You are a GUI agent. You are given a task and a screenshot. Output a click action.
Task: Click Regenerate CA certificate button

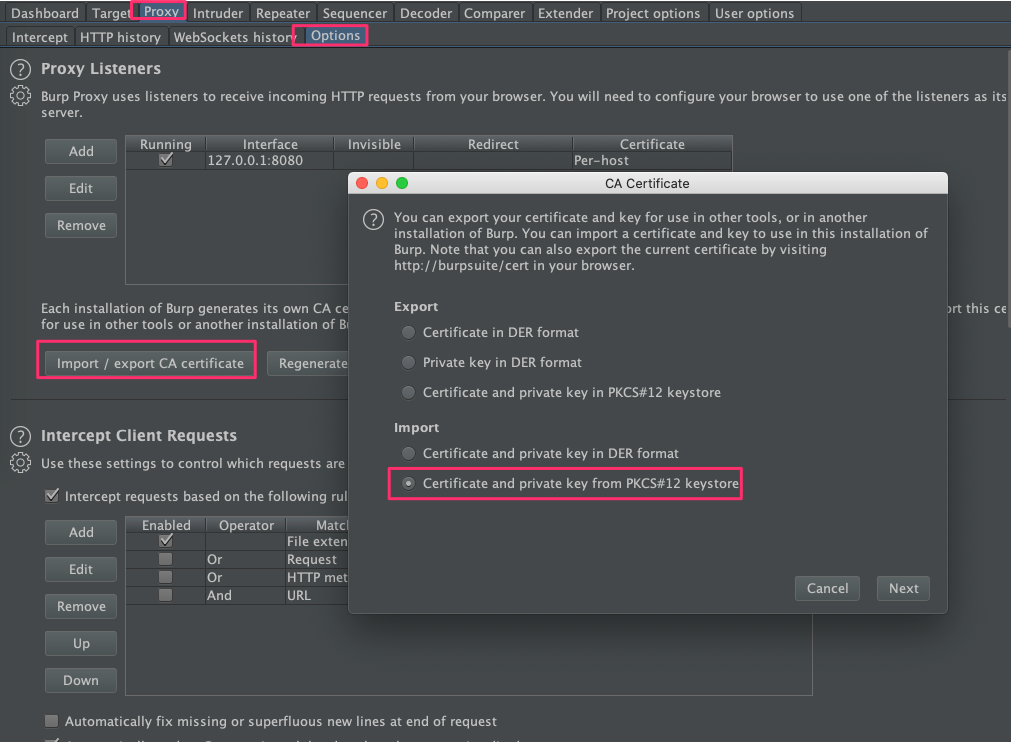point(308,363)
